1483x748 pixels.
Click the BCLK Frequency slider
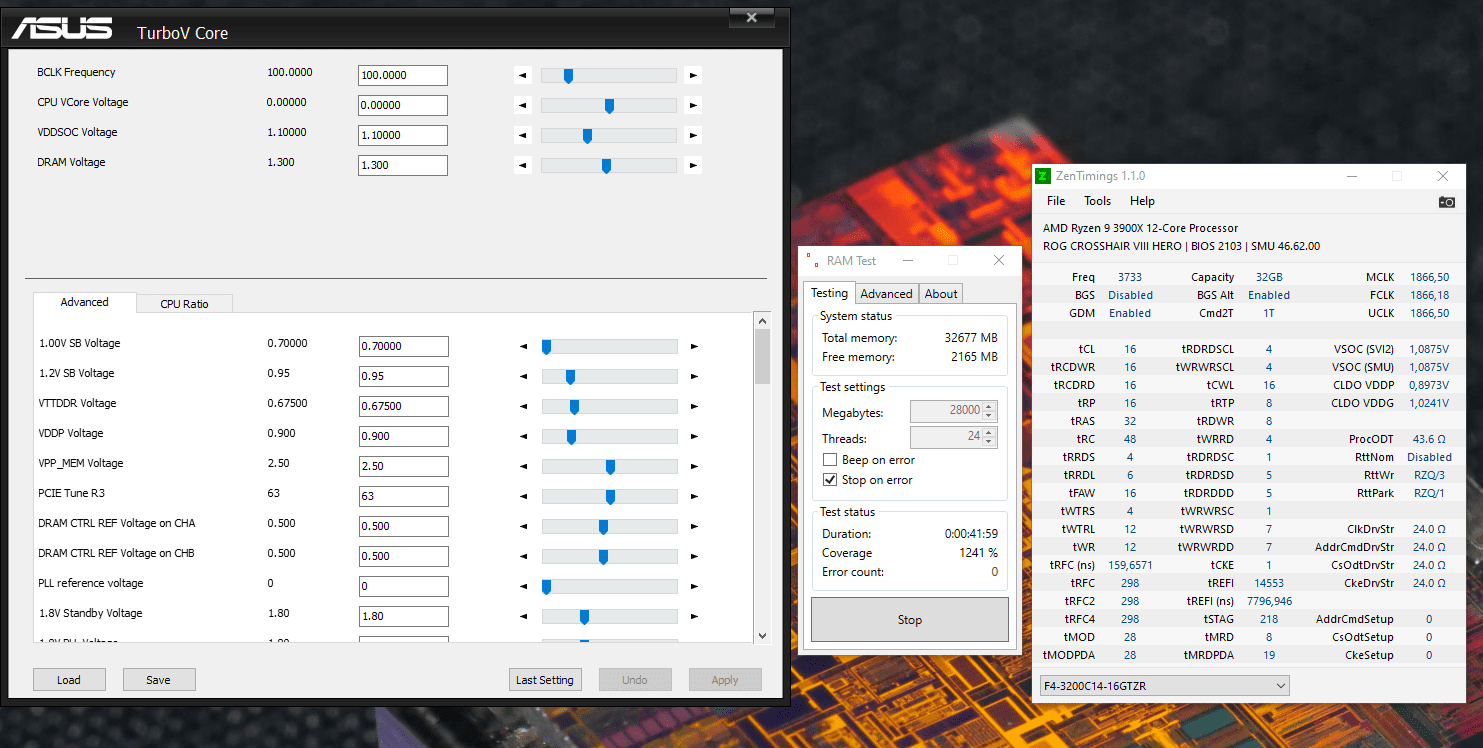click(608, 75)
